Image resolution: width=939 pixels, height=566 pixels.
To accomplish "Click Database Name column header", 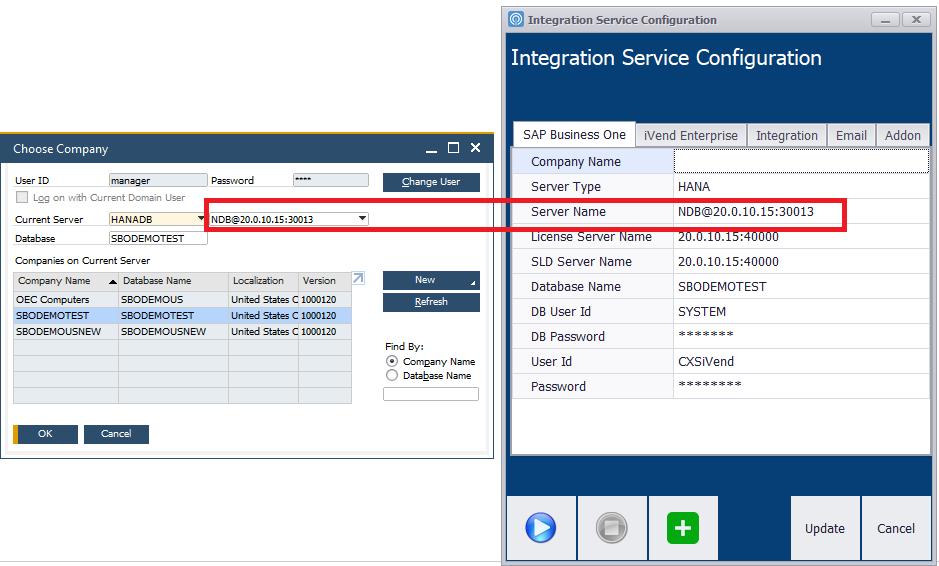I will [x=173, y=281].
